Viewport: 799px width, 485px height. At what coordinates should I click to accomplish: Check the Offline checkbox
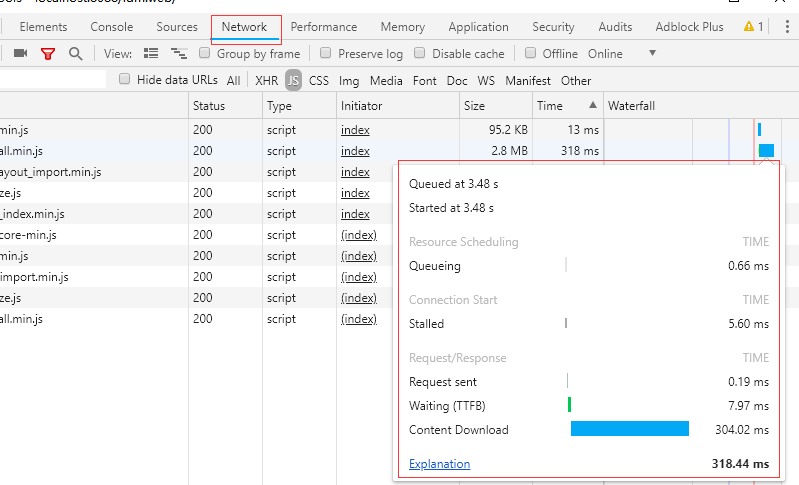pyautogui.click(x=530, y=52)
